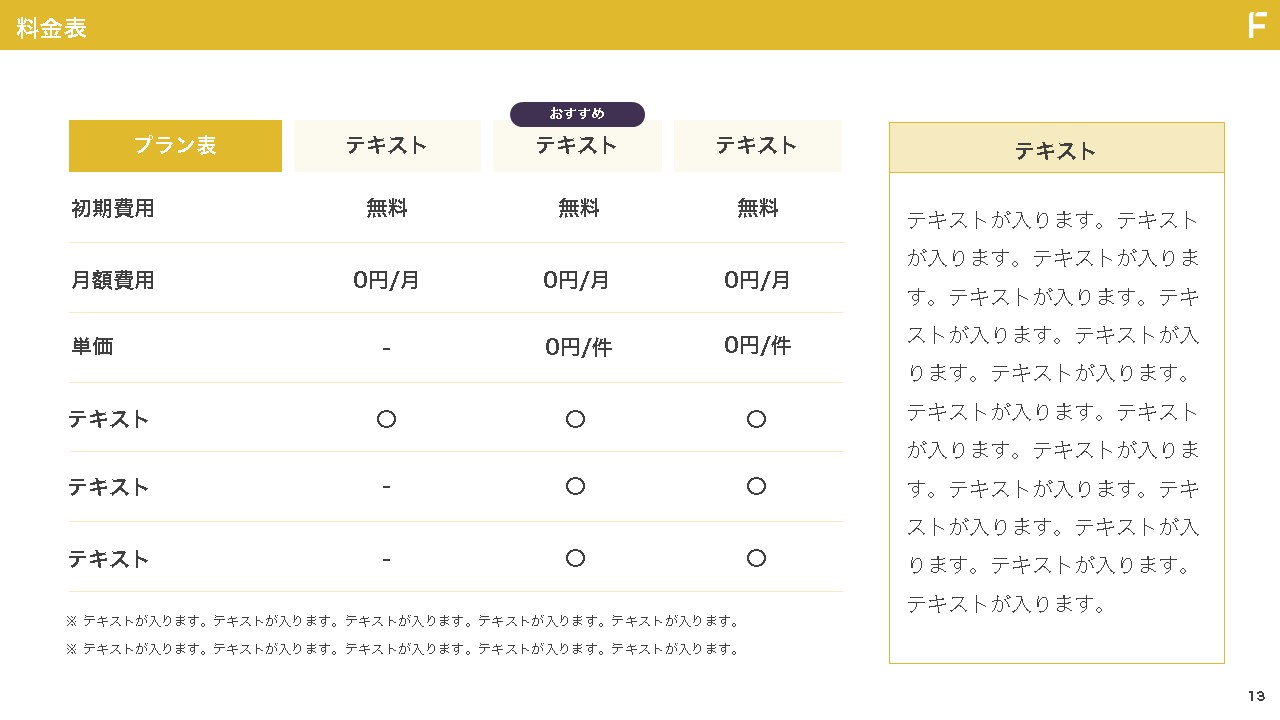Click the page number 13
1280x720 pixels.
click(x=1256, y=696)
